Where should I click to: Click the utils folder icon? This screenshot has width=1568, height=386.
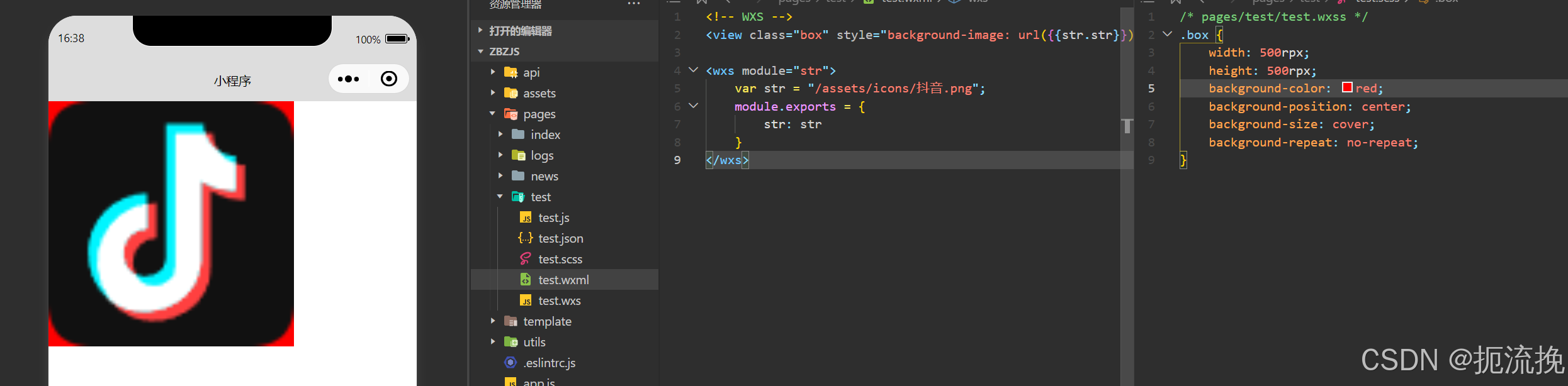[x=510, y=342]
